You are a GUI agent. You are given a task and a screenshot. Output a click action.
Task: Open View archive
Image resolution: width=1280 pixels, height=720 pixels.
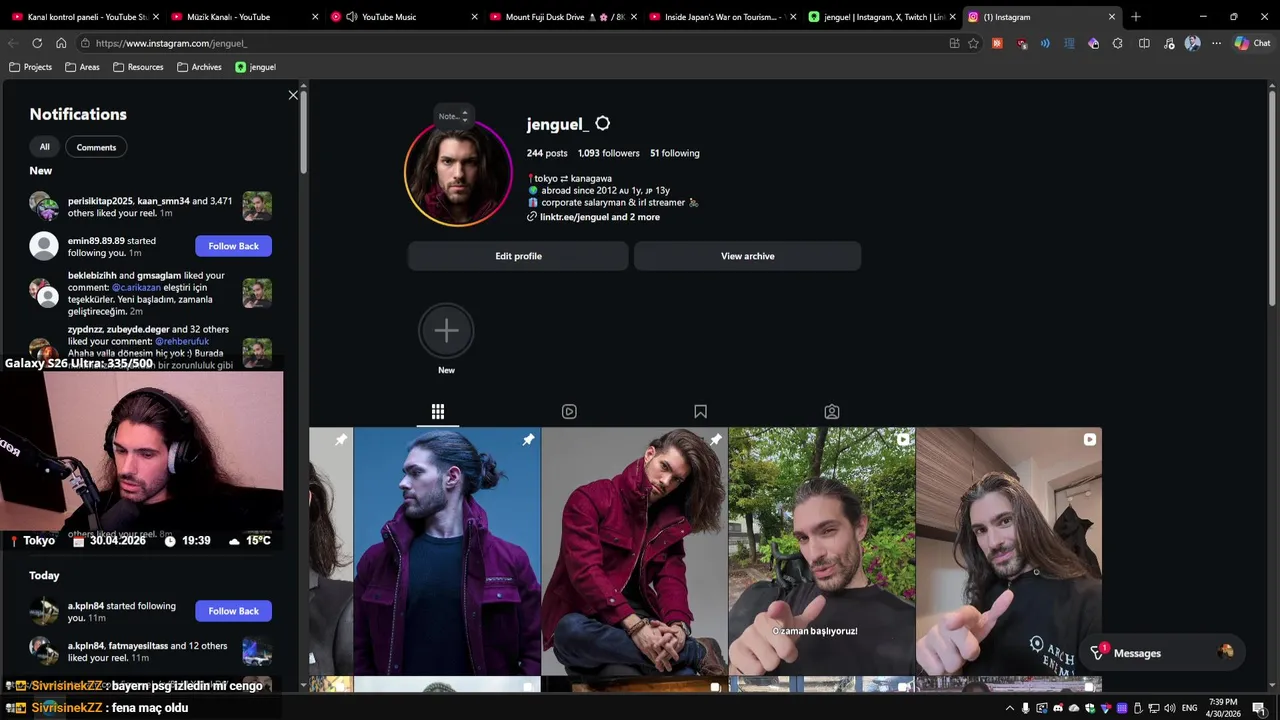click(747, 256)
